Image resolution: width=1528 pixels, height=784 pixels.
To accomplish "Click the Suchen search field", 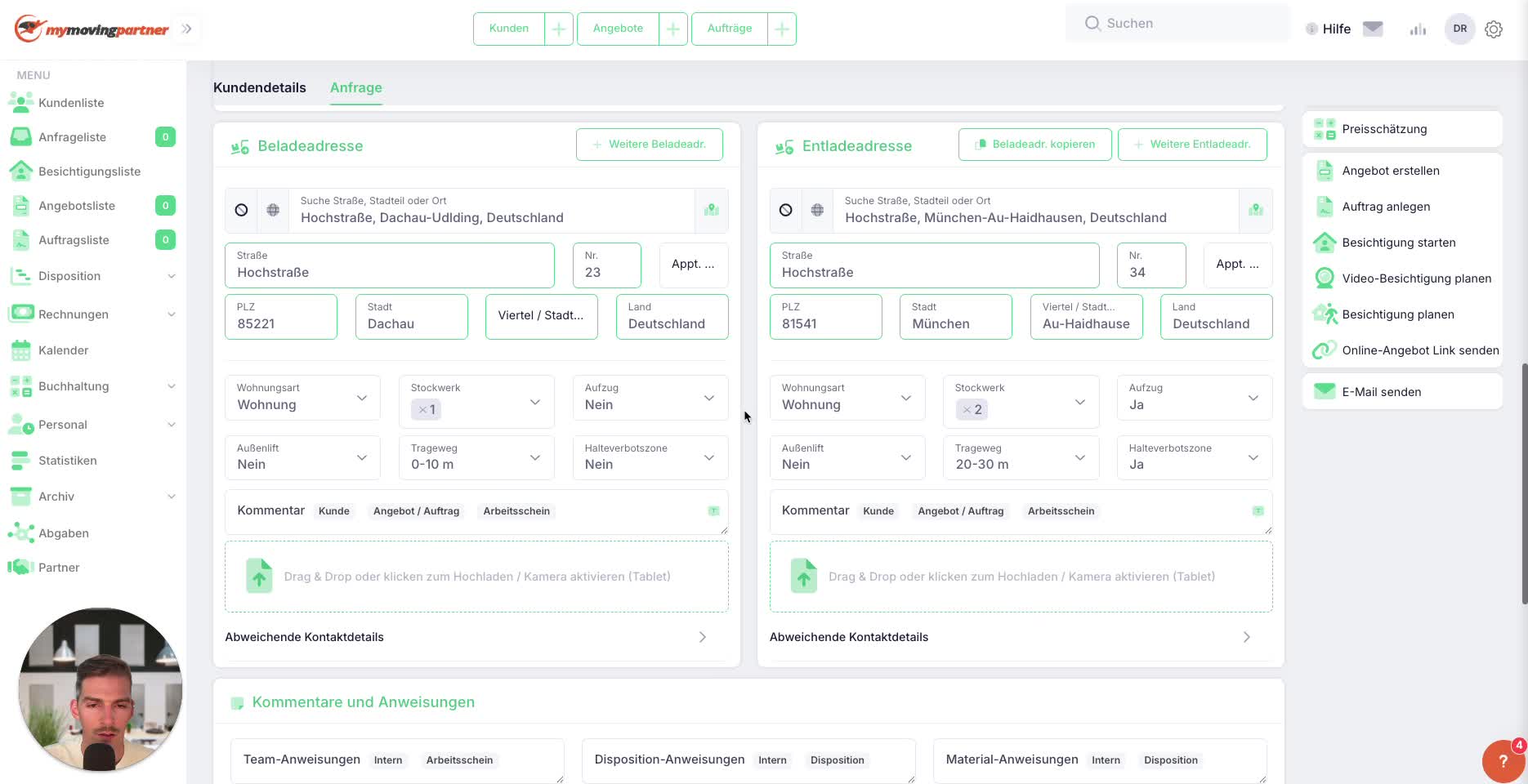I will pos(1177,24).
